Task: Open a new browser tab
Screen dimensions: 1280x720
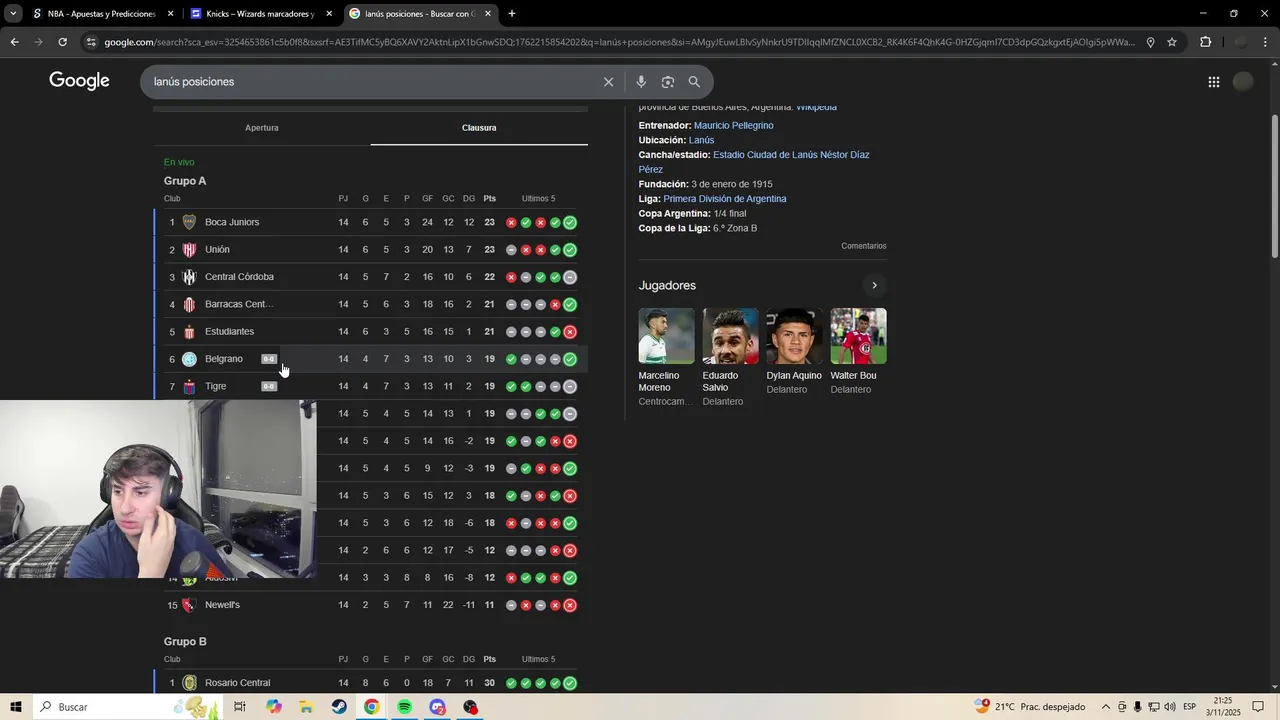Action: click(x=511, y=14)
